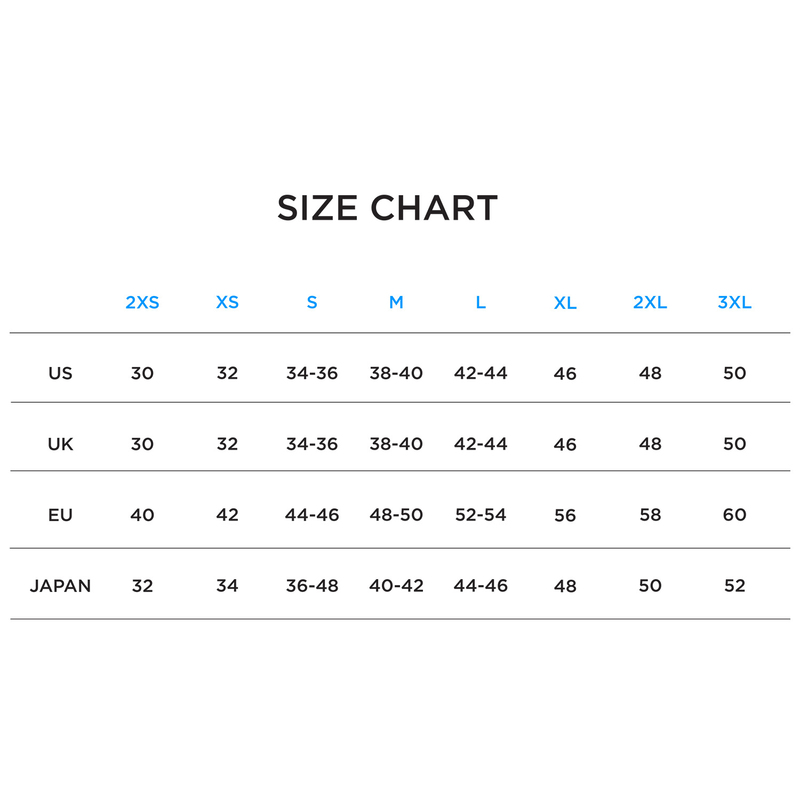Click Japan size 36-48 cell
800x800 pixels.
312,586
